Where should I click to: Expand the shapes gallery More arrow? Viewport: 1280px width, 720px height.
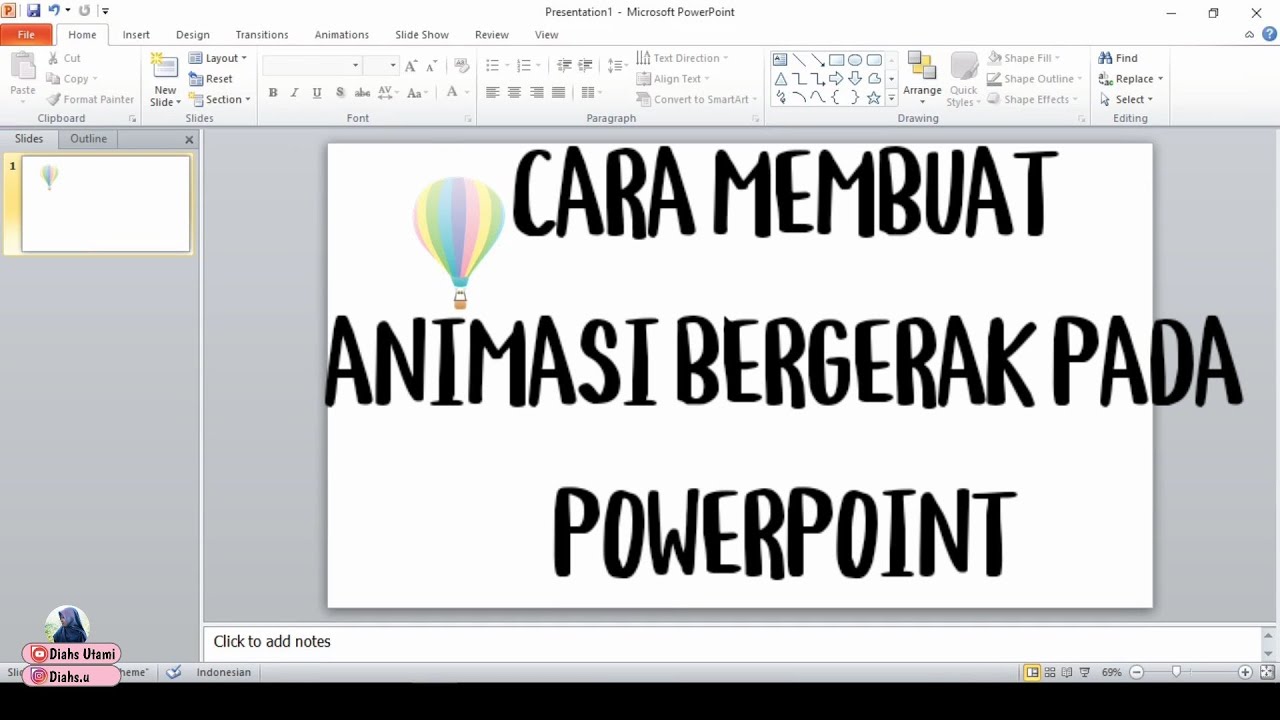(891, 98)
